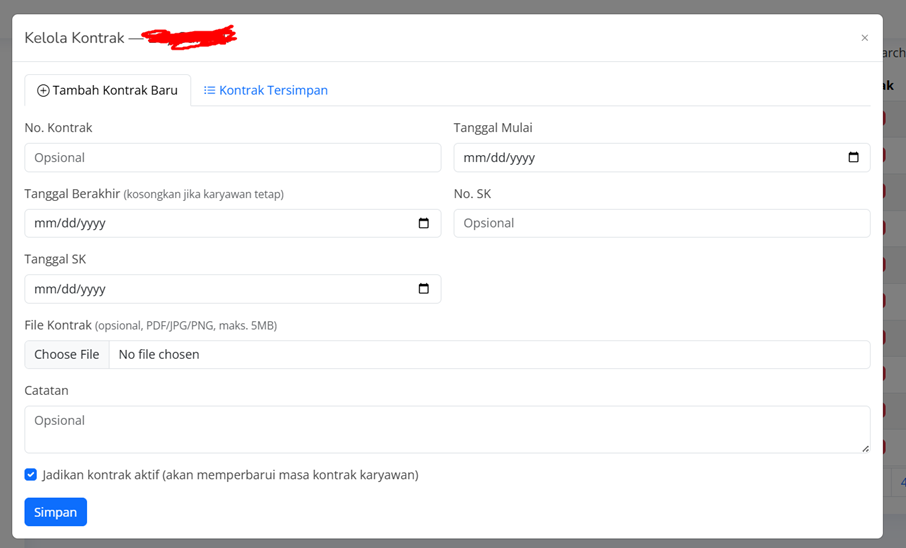Click the 'Jadikan kontrak aktif' label text
The height and width of the screenshot is (548, 906).
point(231,475)
